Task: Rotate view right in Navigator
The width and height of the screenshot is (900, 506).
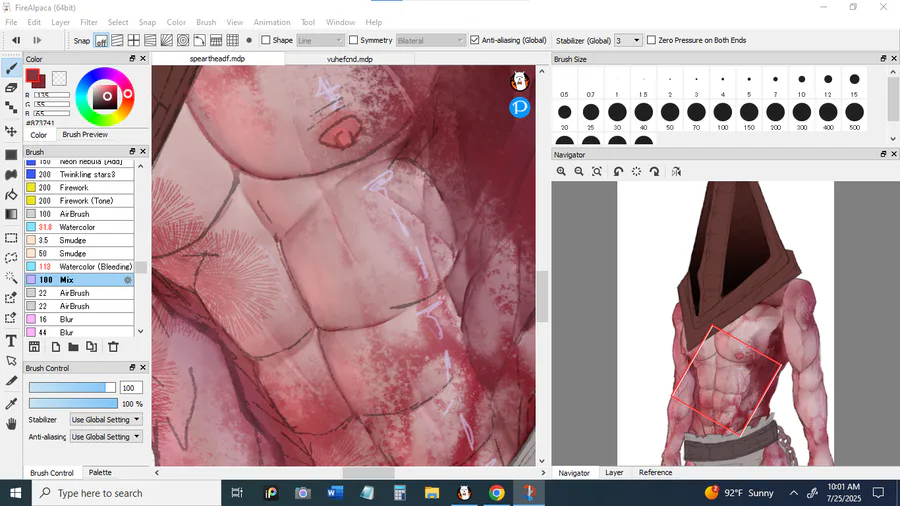Action: pyautogui.click(x=654, y=172)
